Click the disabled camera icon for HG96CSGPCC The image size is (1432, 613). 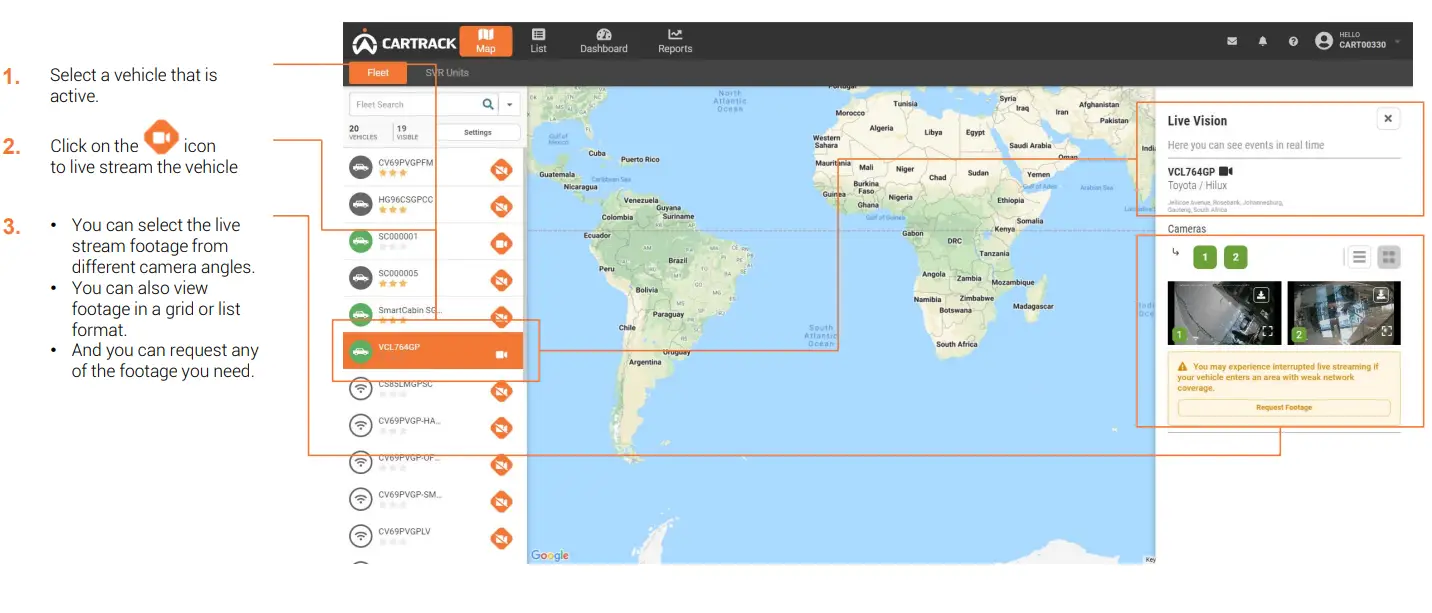[501, 206]
